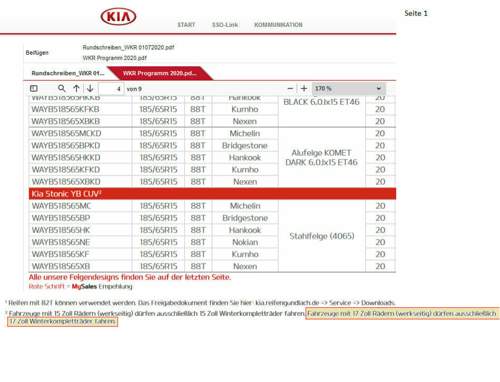This screenshot has height=382, width=500.
Task: Click the Stahlfelge (4065) cell
Action: 322,236
